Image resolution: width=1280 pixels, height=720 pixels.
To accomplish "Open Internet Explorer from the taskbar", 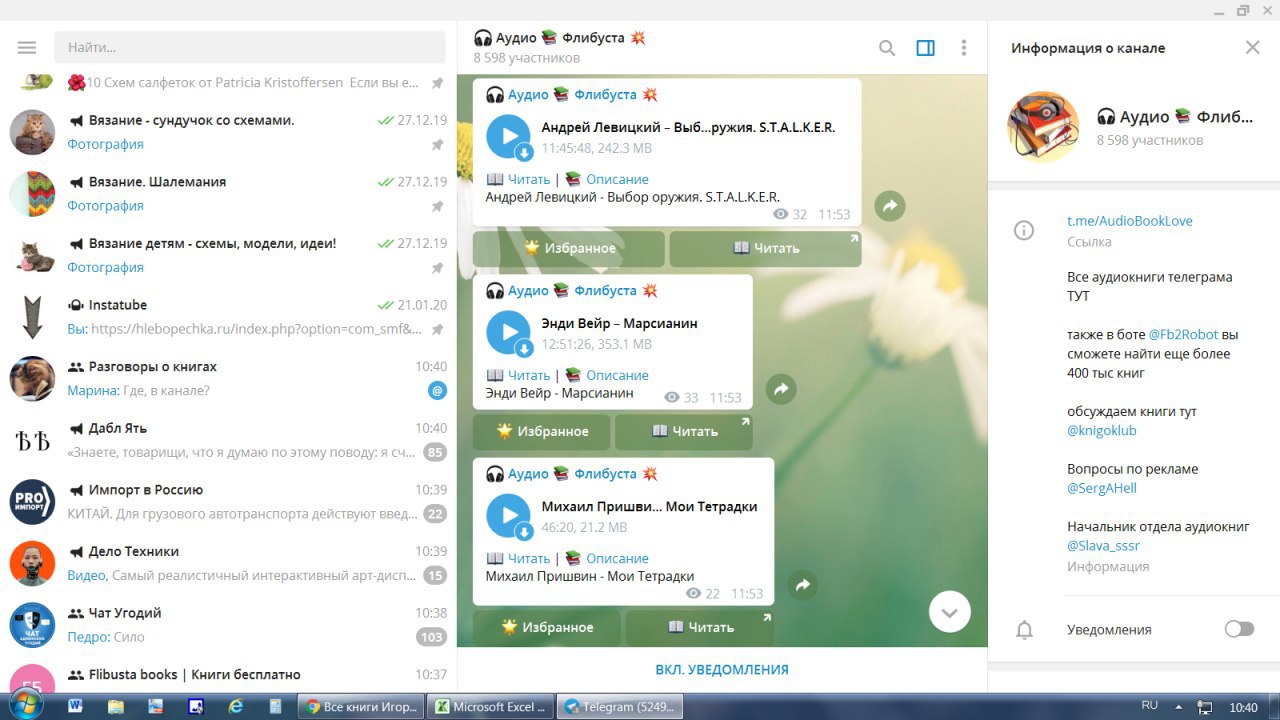I will click(236, 706).
